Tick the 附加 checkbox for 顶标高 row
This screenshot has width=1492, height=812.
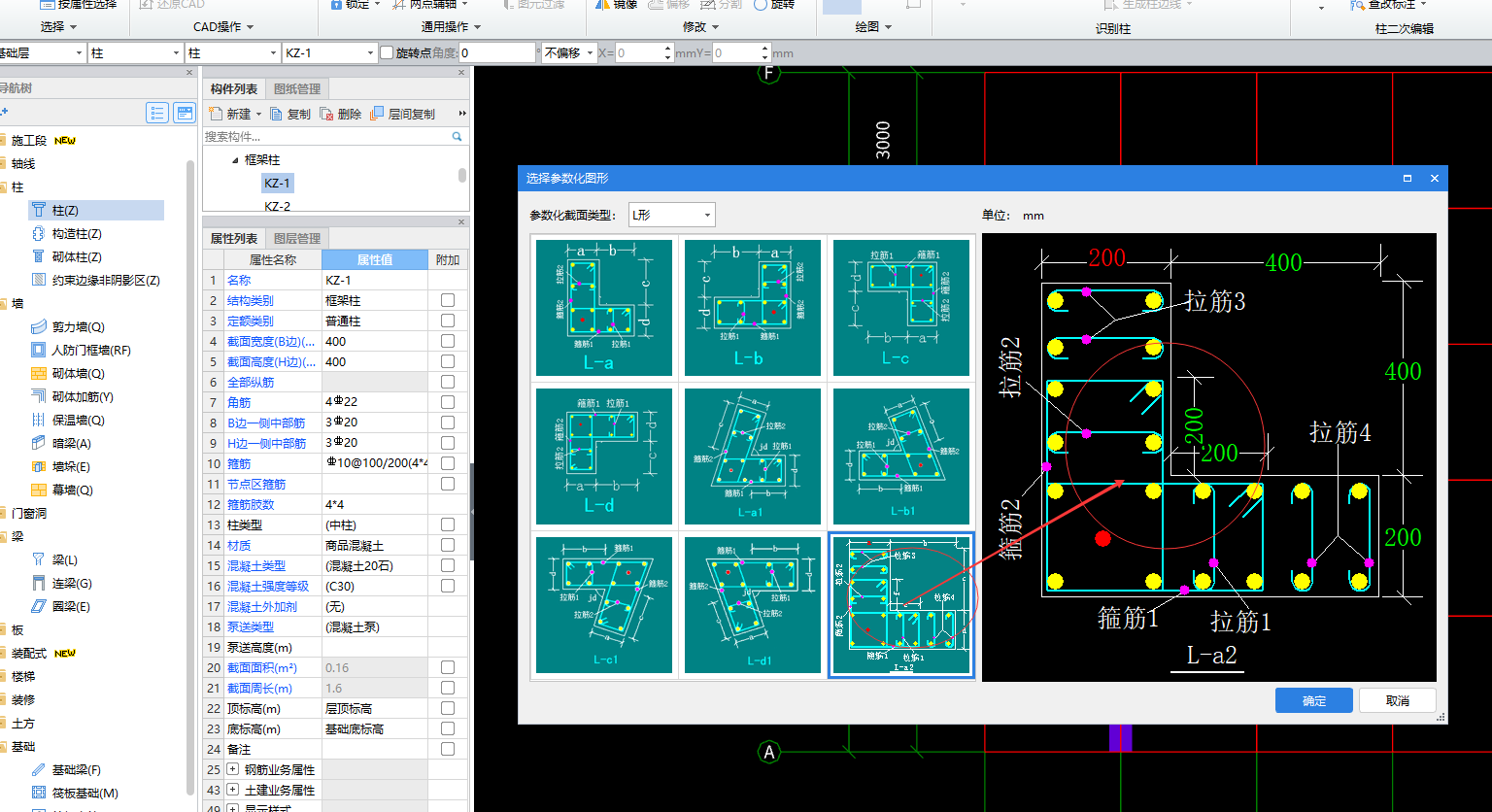coord(448,708)
